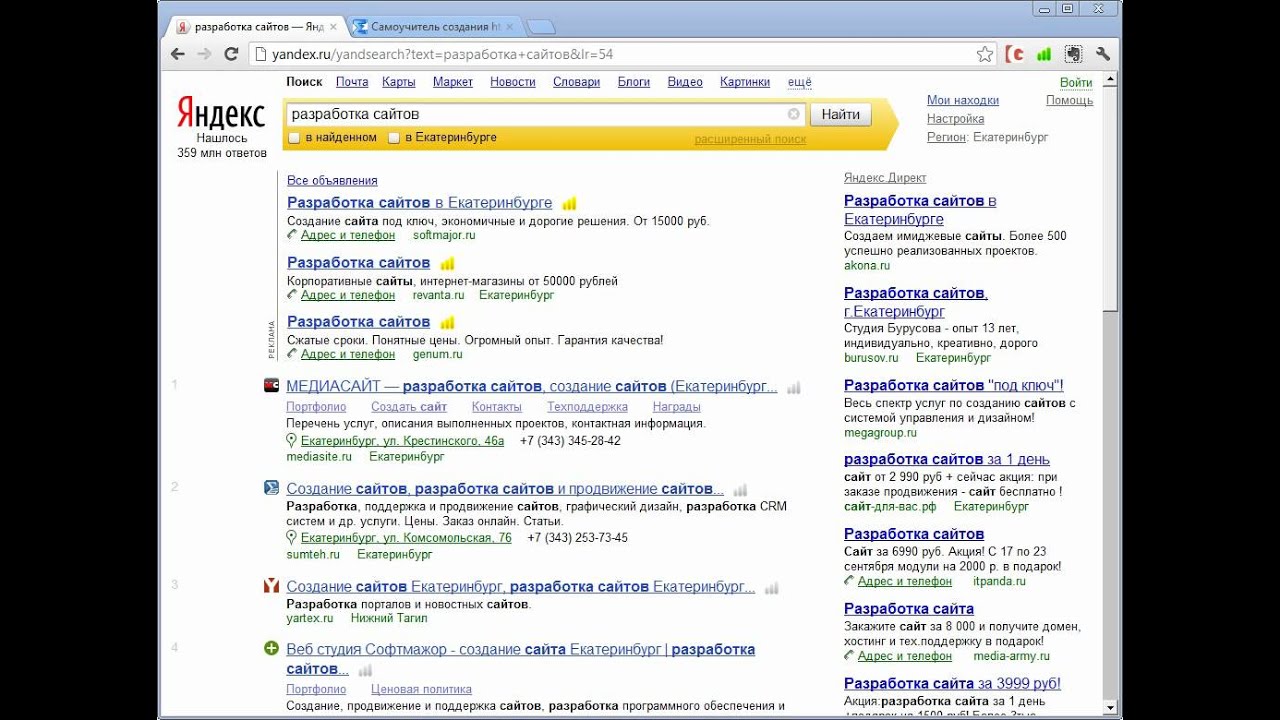
Task: Click the Яндекс logo
Action: coord(221,113)
